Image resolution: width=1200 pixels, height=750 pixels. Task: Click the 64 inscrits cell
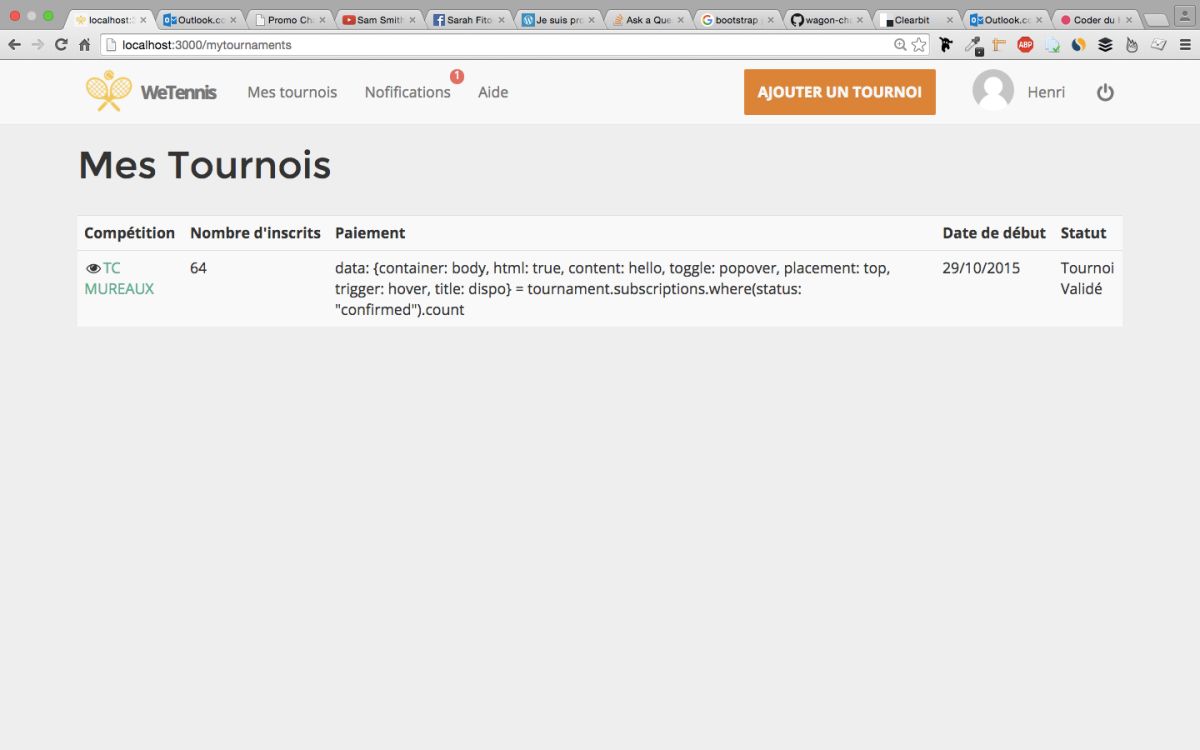[198, 268]
